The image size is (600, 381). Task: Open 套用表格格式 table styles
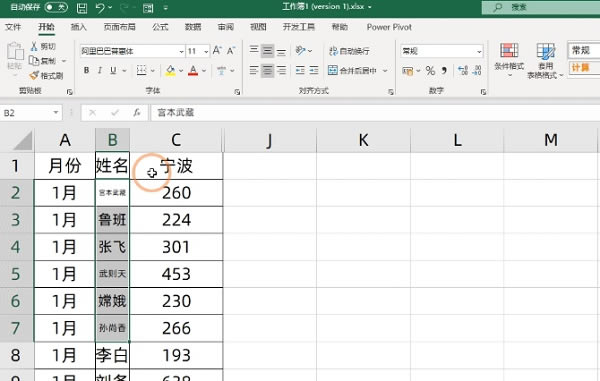tap(545, 60)
